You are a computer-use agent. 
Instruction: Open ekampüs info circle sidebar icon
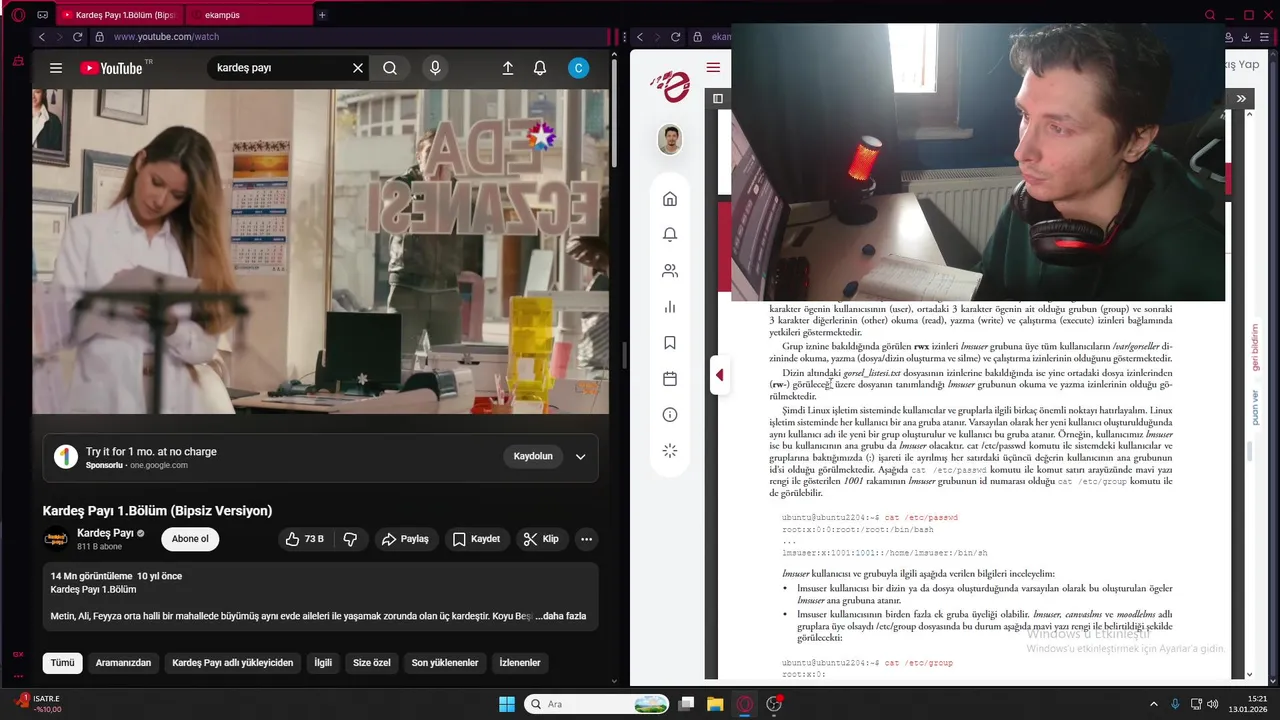point(670,415)
